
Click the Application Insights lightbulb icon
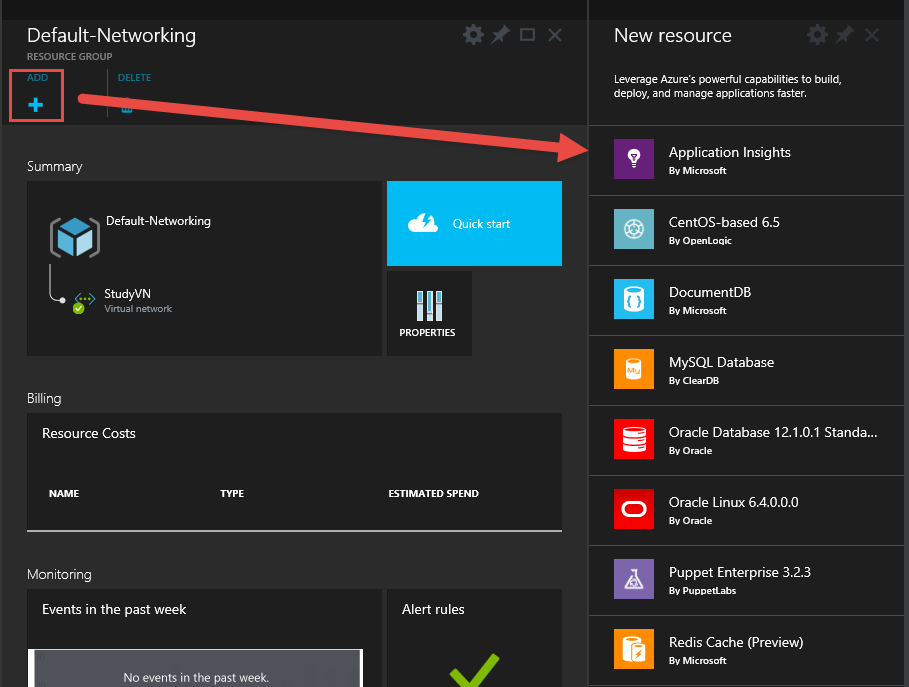[x=634, y=159]
